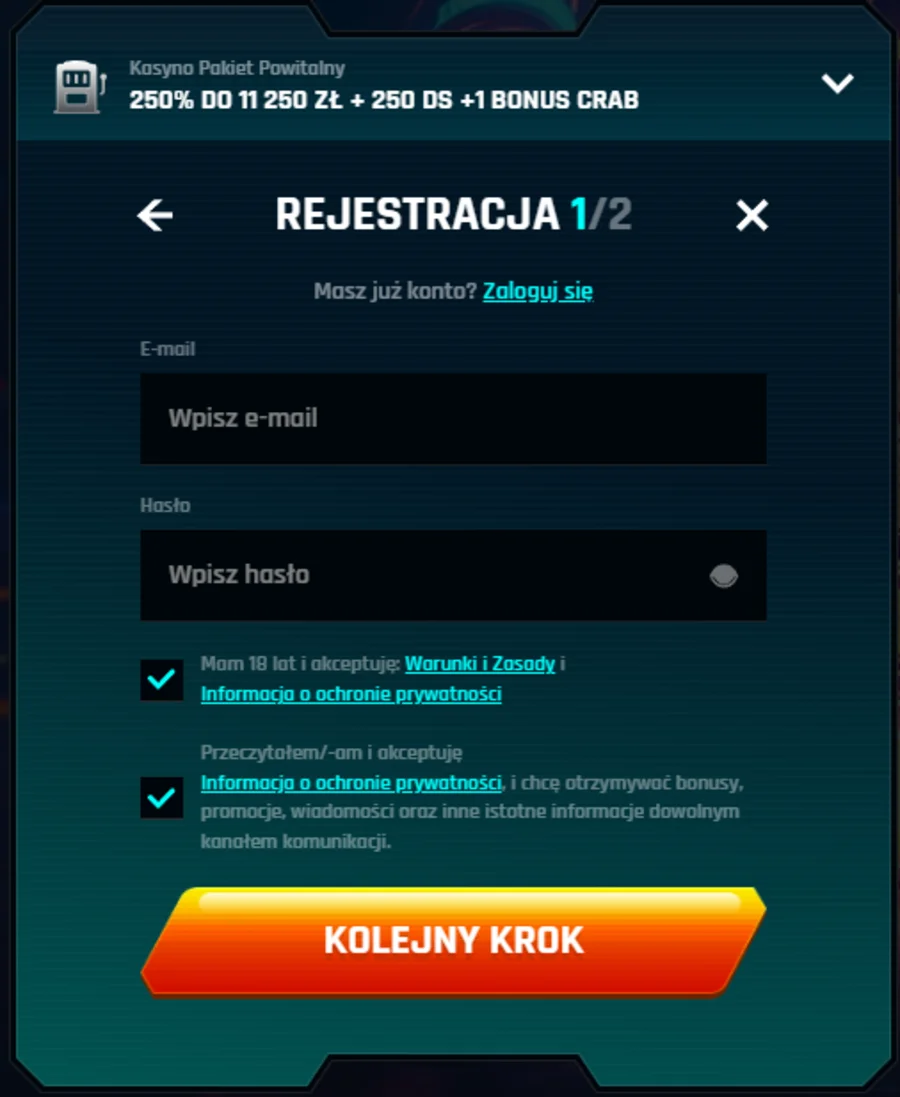Image resolution: width=900 pixels, height=1097 pixels.
Task: Click the Kasyno Pakiet Powitalny banner title
Action: (237, 68)
